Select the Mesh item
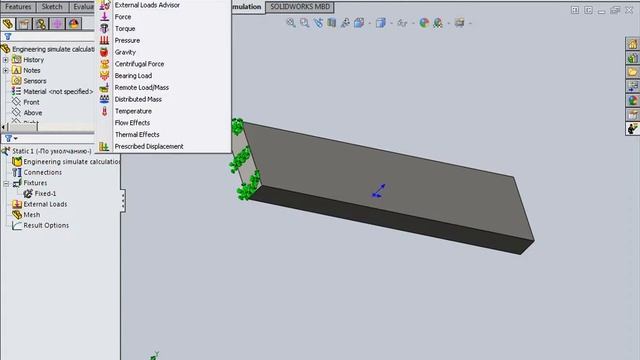Image resolution: width=640 pixels, height=360 pixels. (x=31, y=215)
